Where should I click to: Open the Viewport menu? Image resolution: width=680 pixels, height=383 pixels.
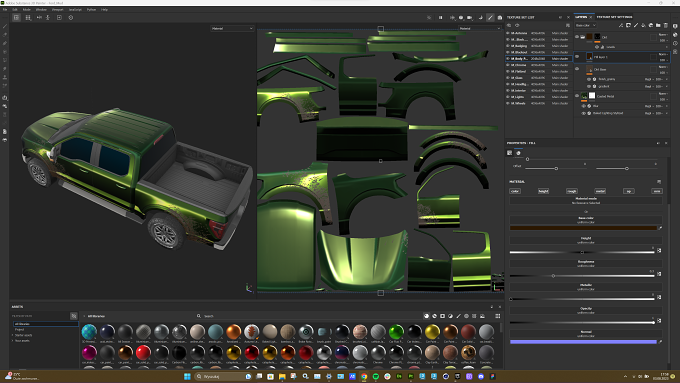click(57, 9)
